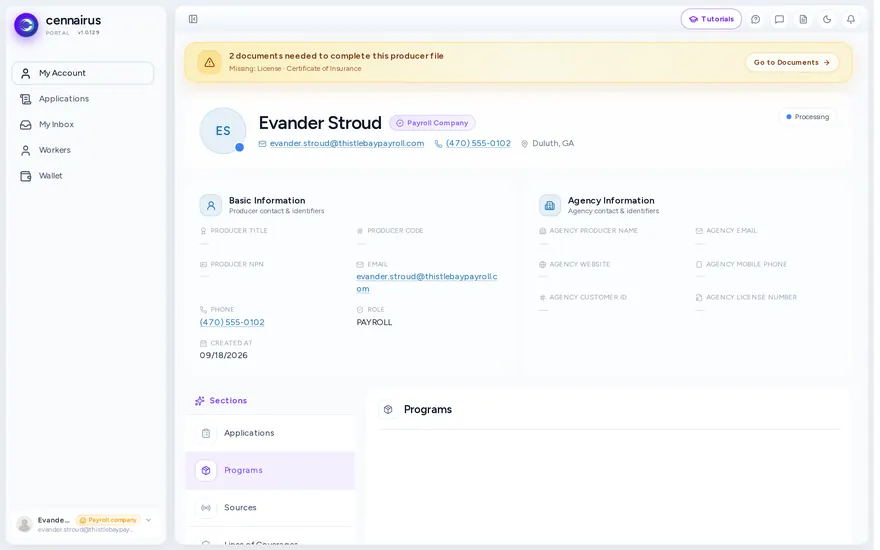The height and width of the screenshot is (550, 880).
Task: Click the header email address link
Action: point(347,143)
